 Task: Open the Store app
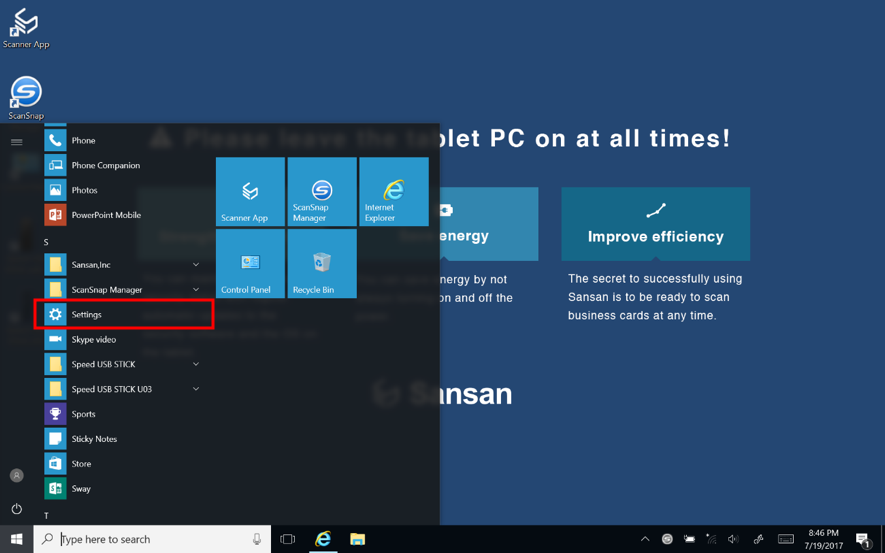point(123,463)
